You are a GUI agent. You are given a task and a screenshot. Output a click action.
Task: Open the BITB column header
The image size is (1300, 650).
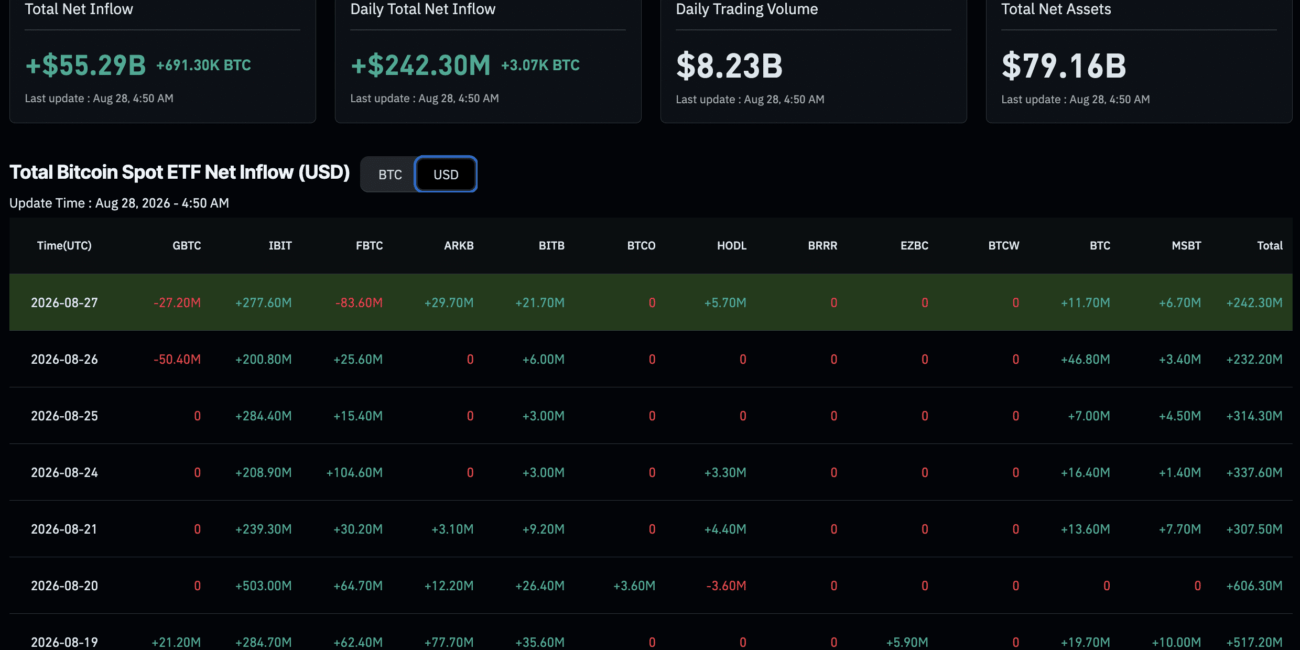(551, 246)
